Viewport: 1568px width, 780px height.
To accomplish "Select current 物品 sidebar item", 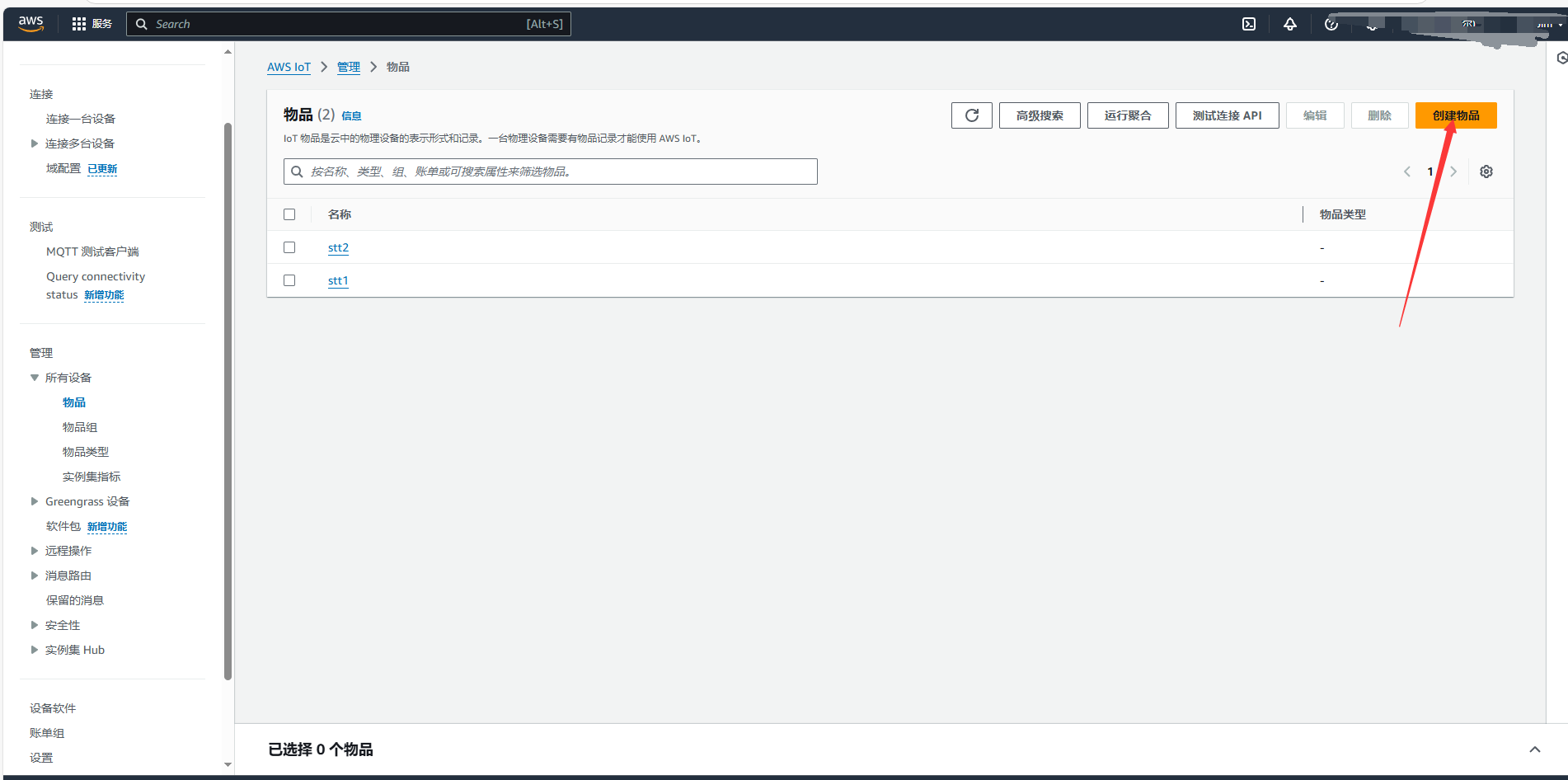I will coord(74,402).
